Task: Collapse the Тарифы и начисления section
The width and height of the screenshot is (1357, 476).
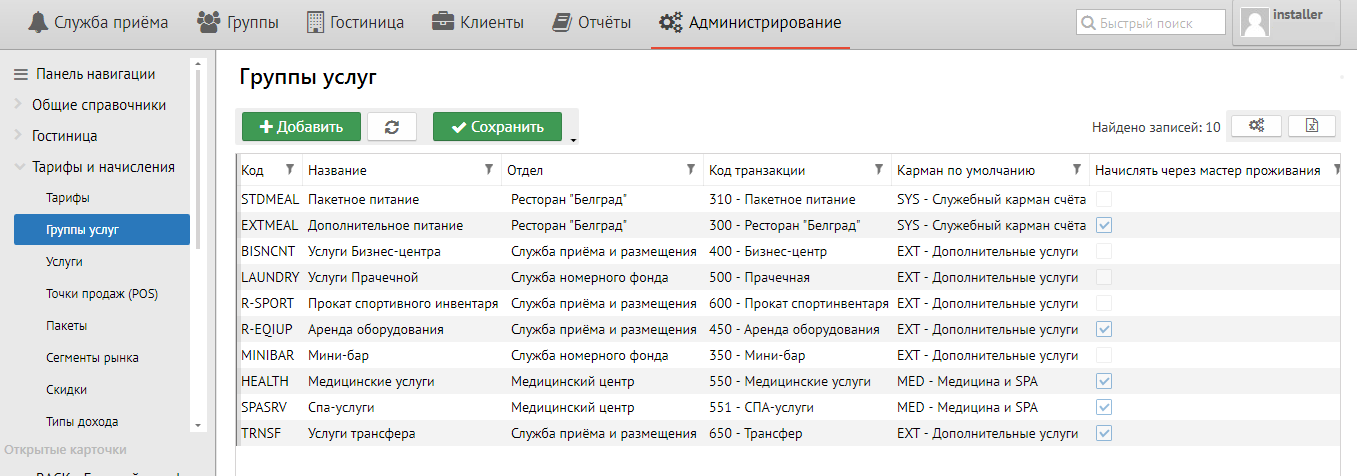Action: [x=19, y=167]
